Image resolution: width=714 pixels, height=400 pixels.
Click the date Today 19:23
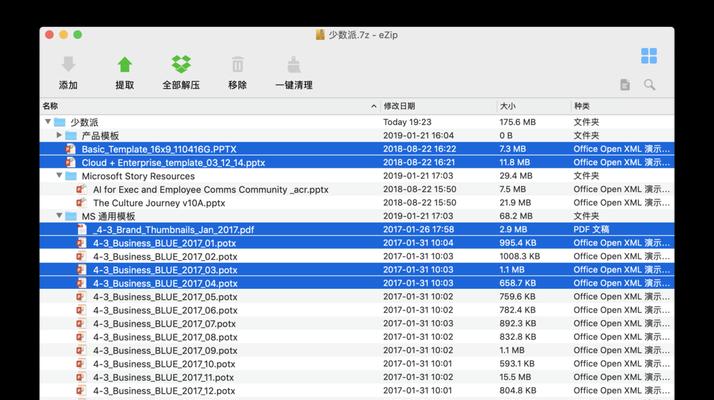pos(407,122)
